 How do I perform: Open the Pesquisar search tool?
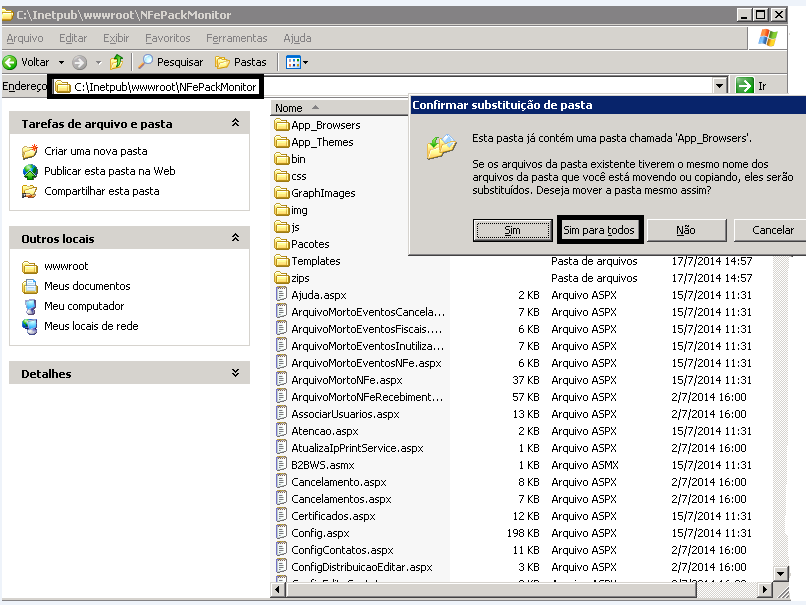[x=171, y=62]
